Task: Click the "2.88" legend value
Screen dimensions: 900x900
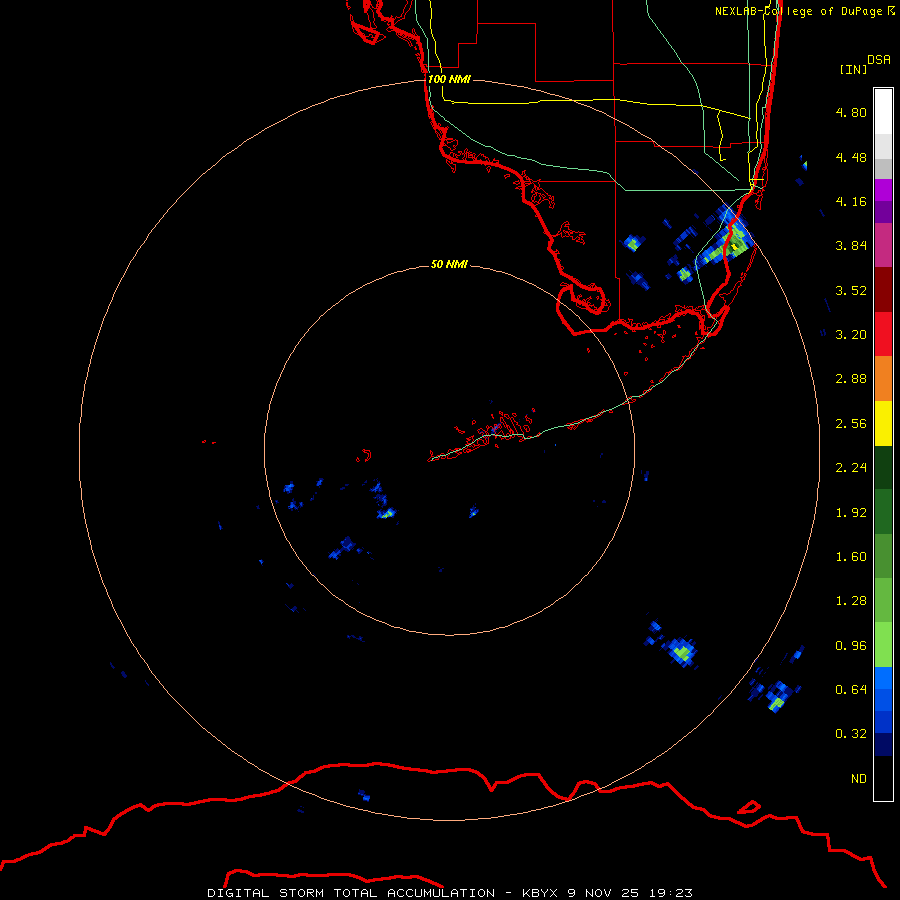Action: click(x=851, y=379)
